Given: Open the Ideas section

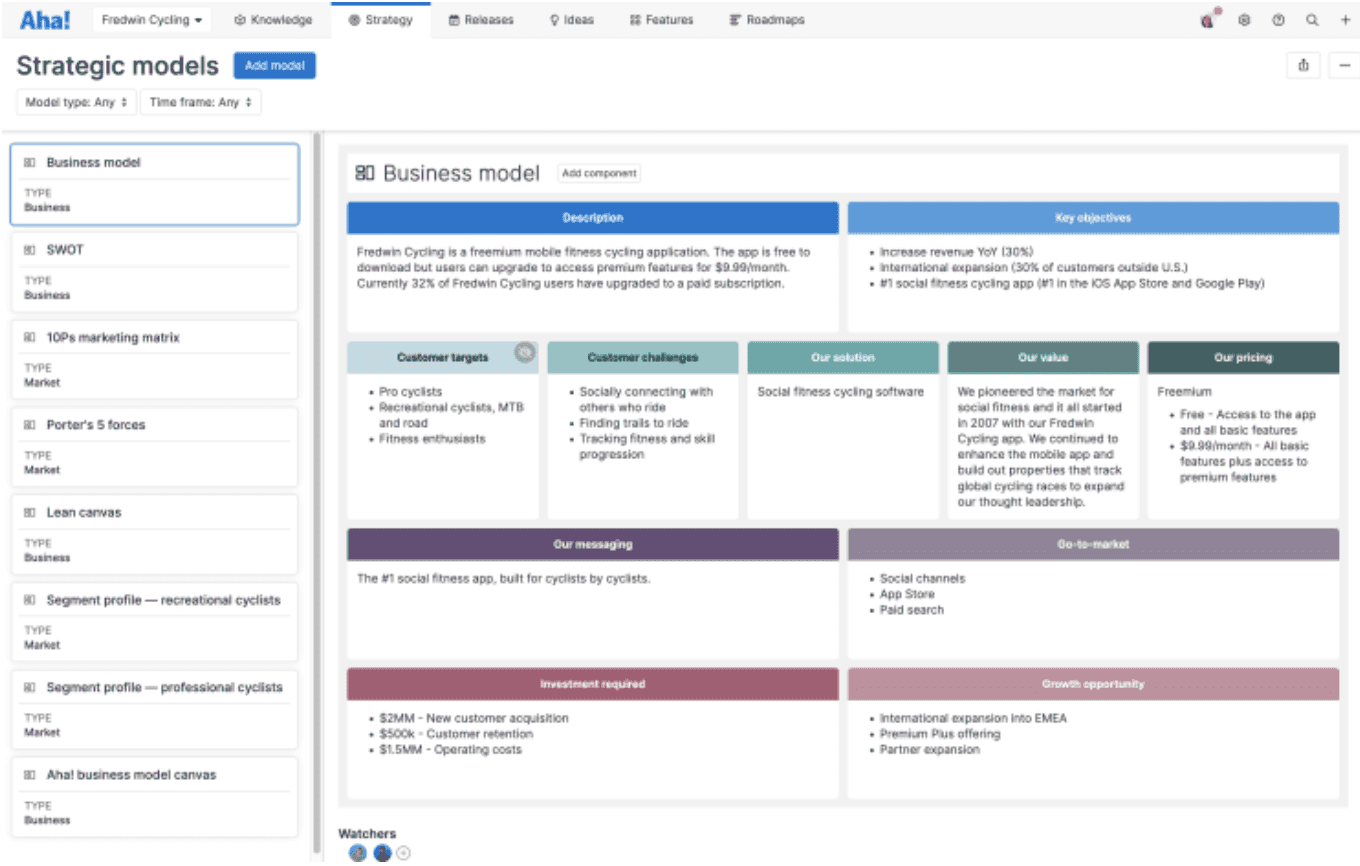Looking at the screenshot, I should tap(571, 18).
